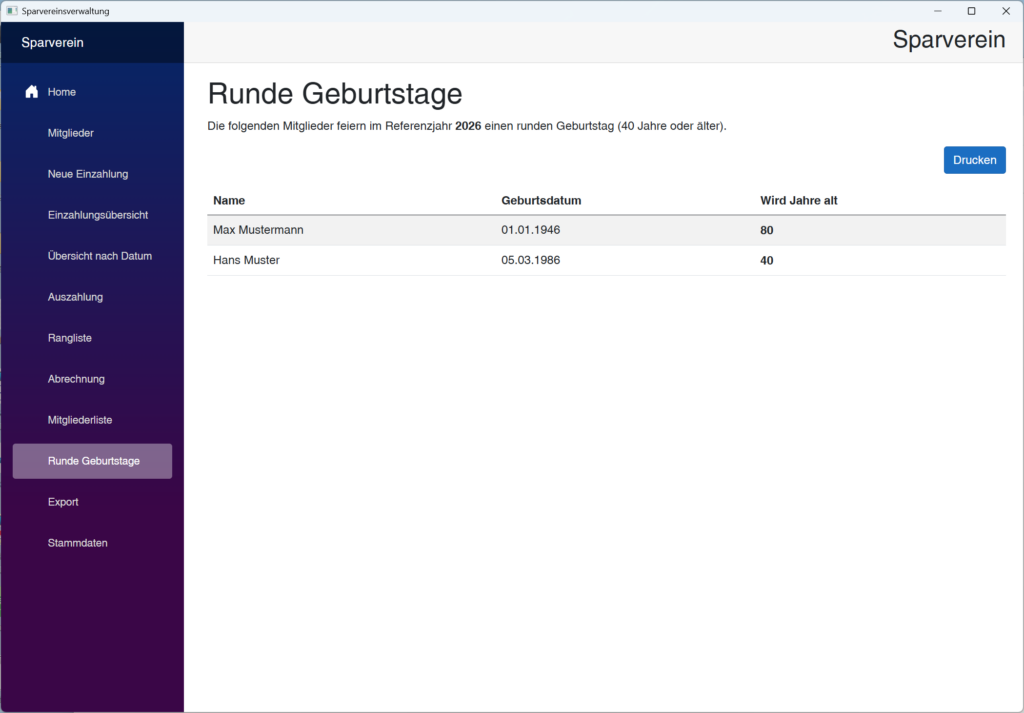Select Mitgliederliste from the sidebar
The height and width of the screenshot is (713, 1024).
80,420
